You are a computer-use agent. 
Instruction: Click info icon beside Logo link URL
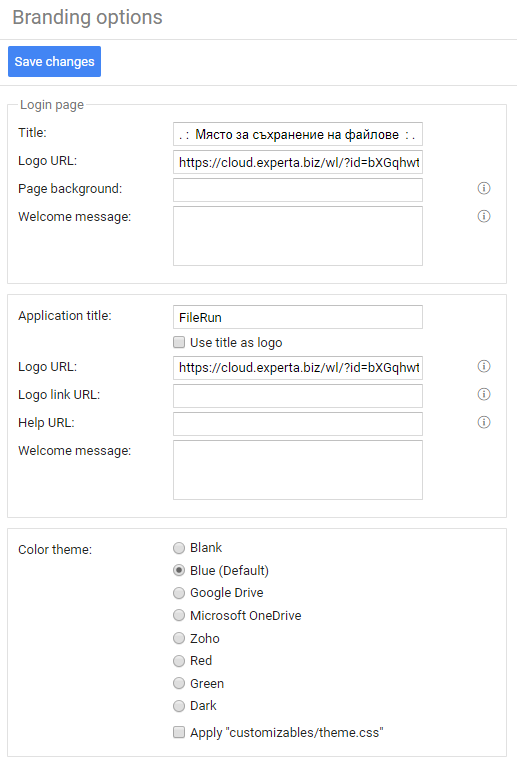click(x=483, y=394)
